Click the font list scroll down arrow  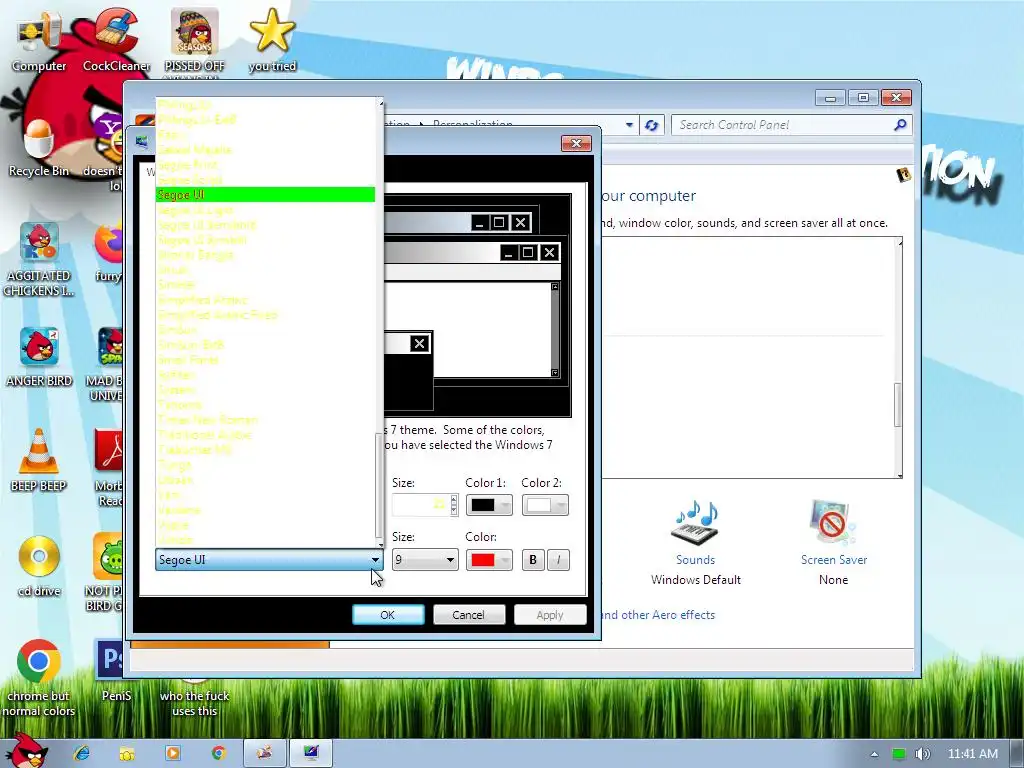tap(379, 543)
